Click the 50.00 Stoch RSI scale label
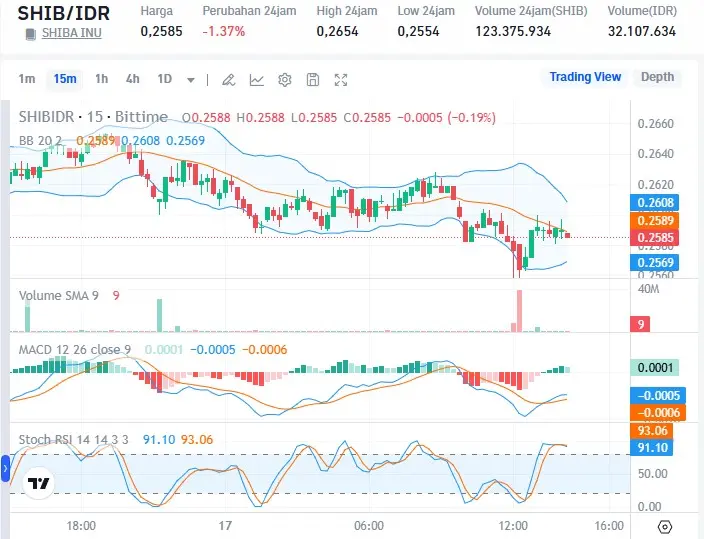This screenshot has width=704, height=539. coord(652,473)
